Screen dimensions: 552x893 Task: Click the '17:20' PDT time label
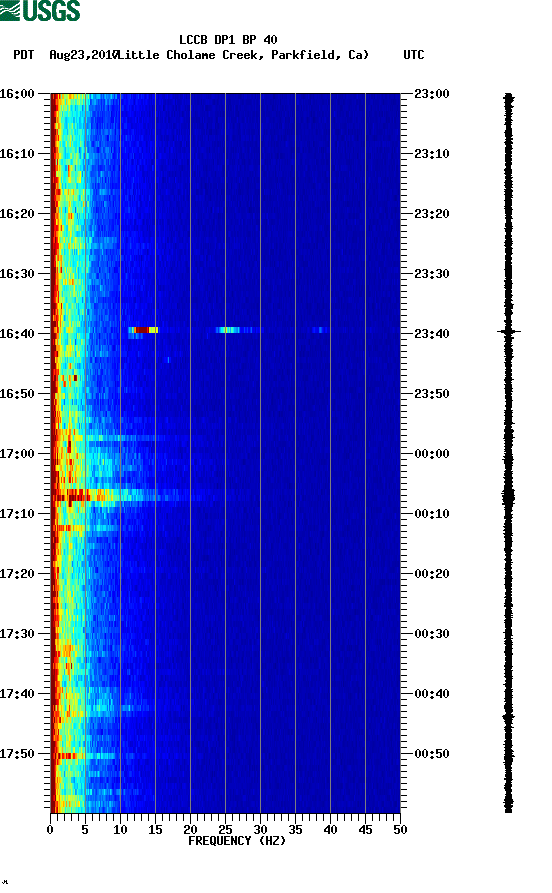click(x=17, y=574)
